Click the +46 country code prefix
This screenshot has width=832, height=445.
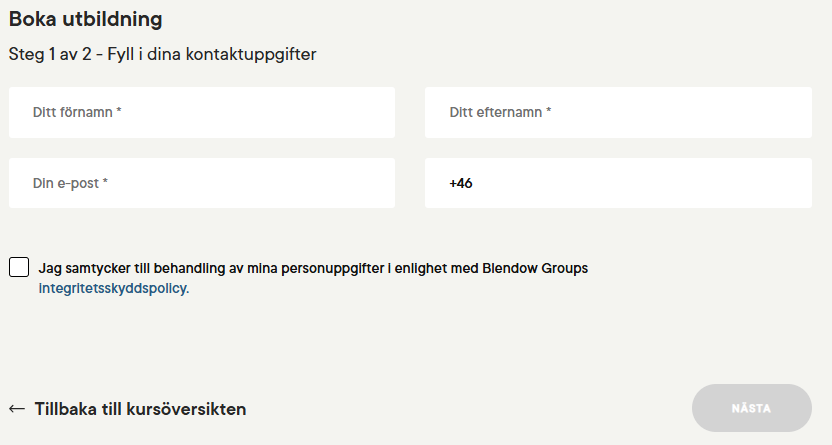point(461,184)
